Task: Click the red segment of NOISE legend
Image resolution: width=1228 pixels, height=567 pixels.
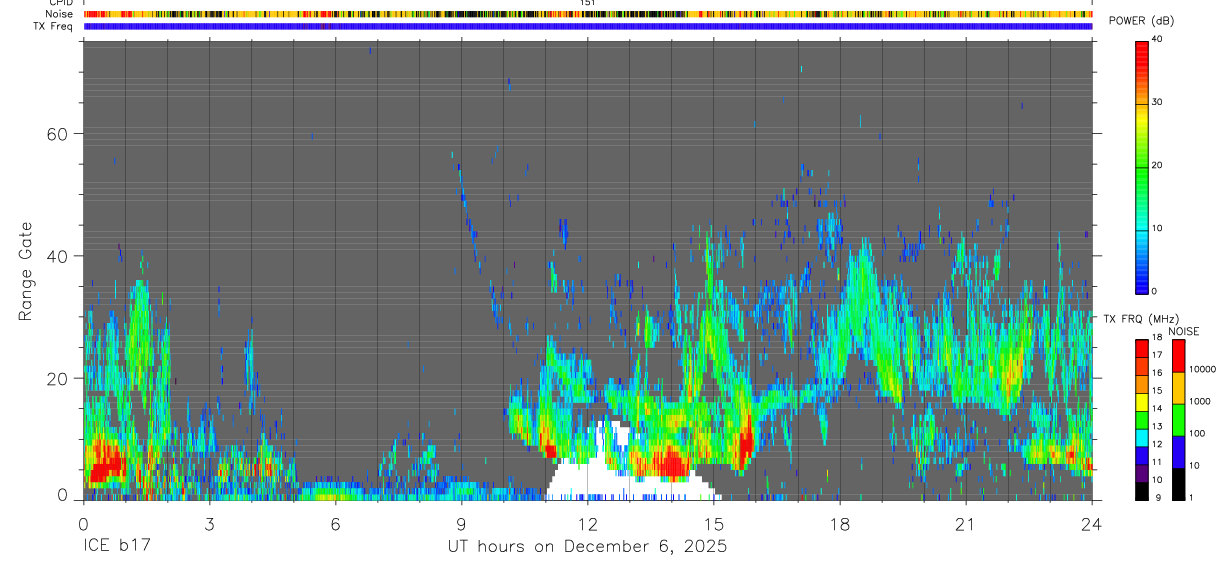Action: point(1178,356)
